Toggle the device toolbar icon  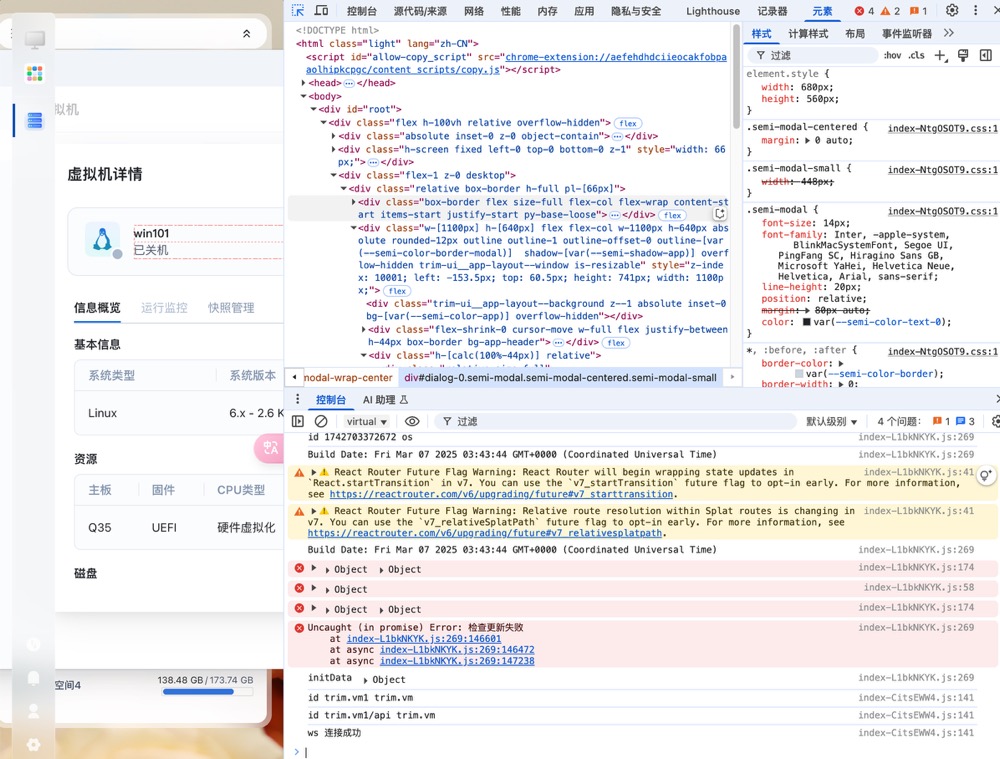pos(321,10)
